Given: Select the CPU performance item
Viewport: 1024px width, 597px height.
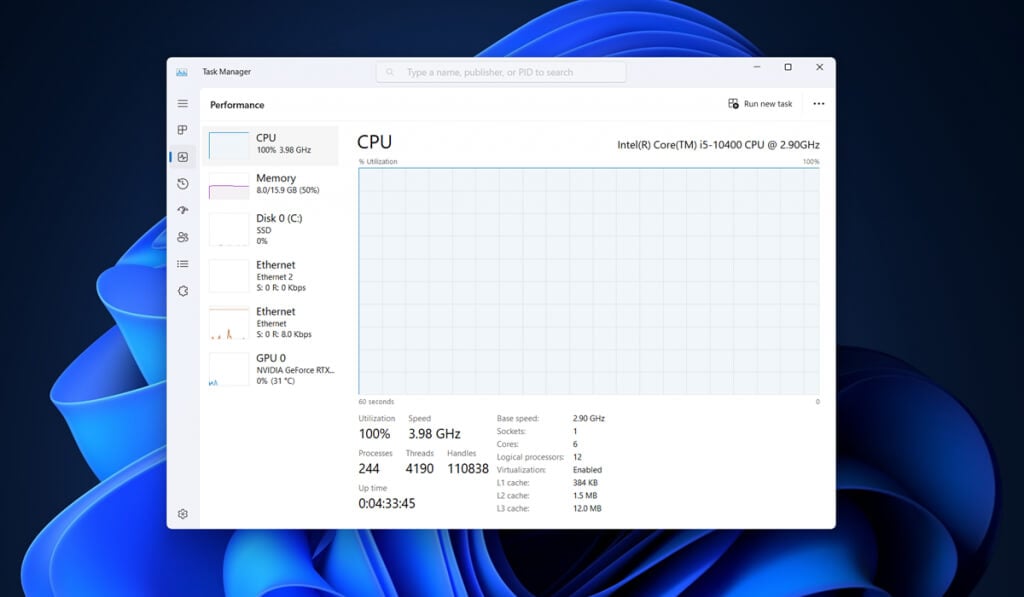Looking at the screenshot, I should (x=270, y=146).
